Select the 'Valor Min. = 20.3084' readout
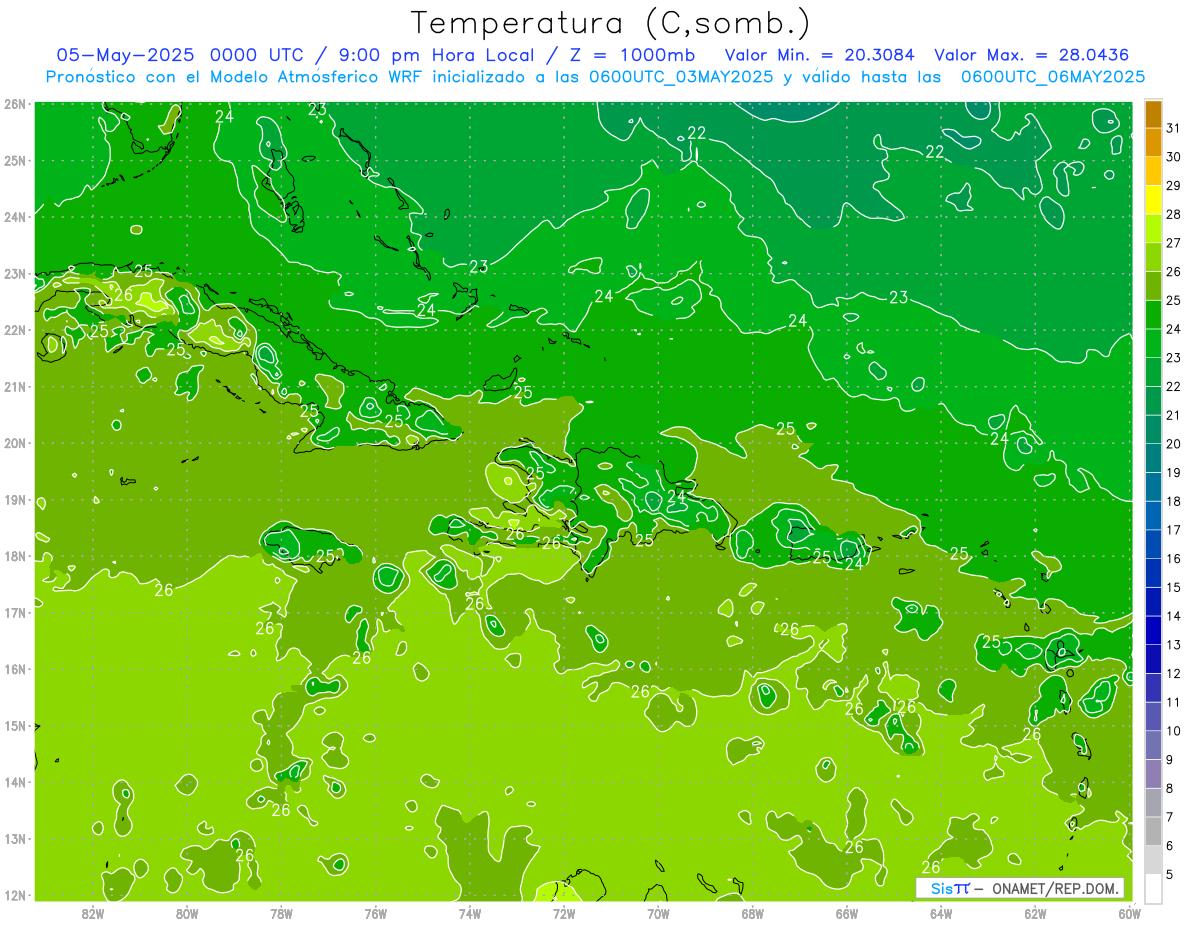Viewport: 1200px width, 927px height. (821, 55)
